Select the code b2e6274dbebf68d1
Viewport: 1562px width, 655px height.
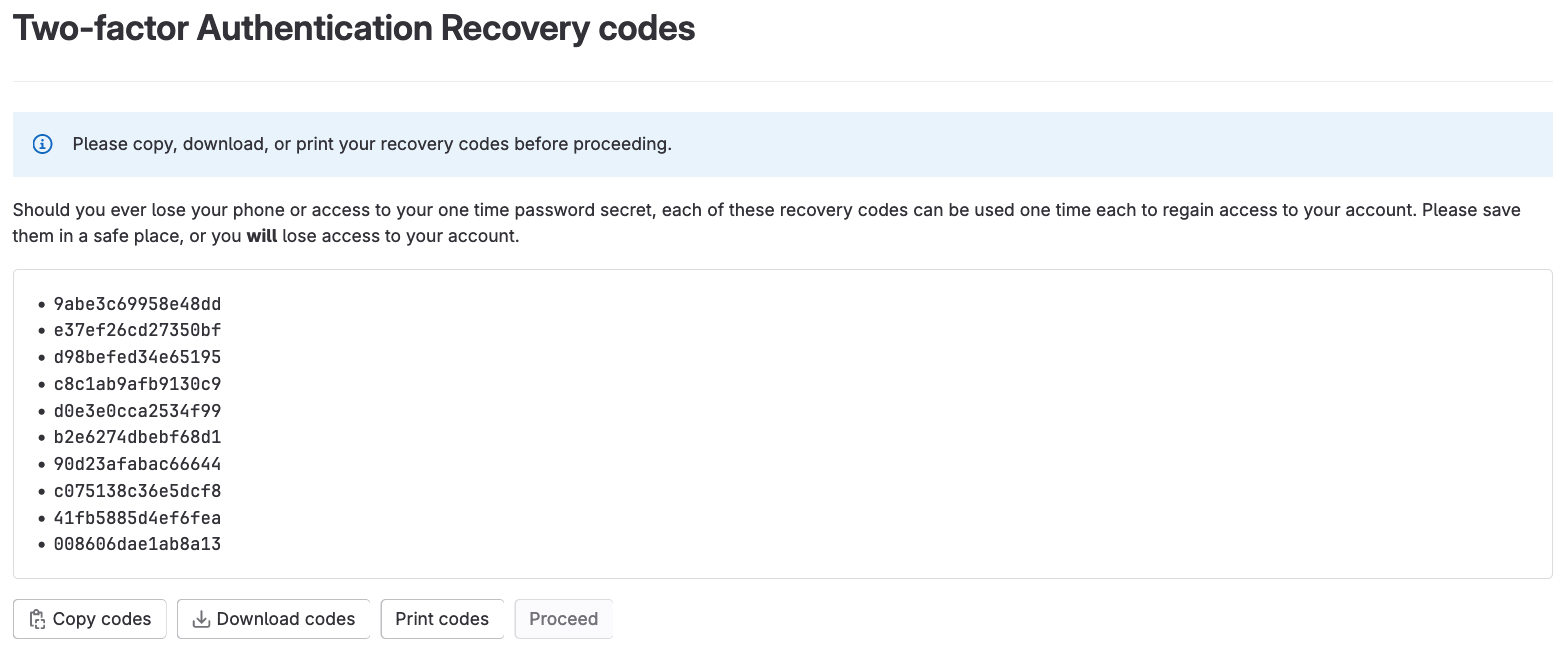(x=138, y=437)
